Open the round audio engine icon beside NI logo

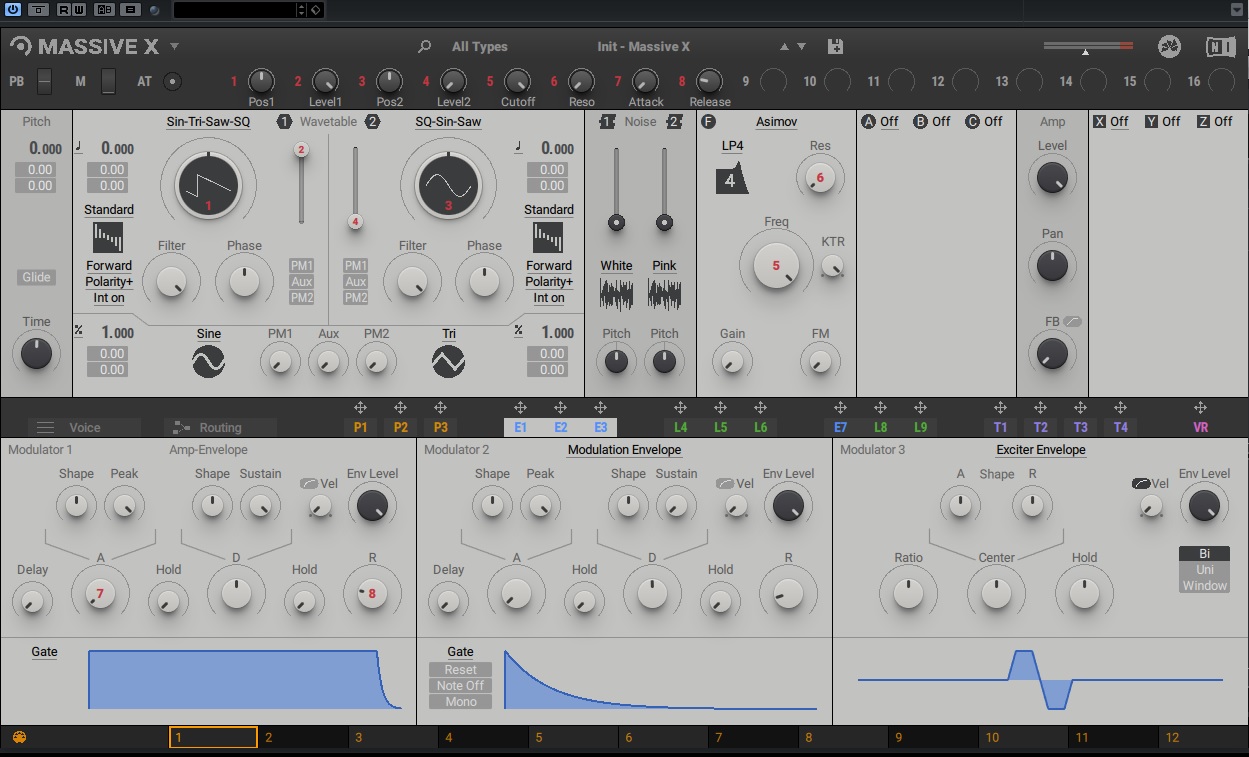tap(1169, 46)
